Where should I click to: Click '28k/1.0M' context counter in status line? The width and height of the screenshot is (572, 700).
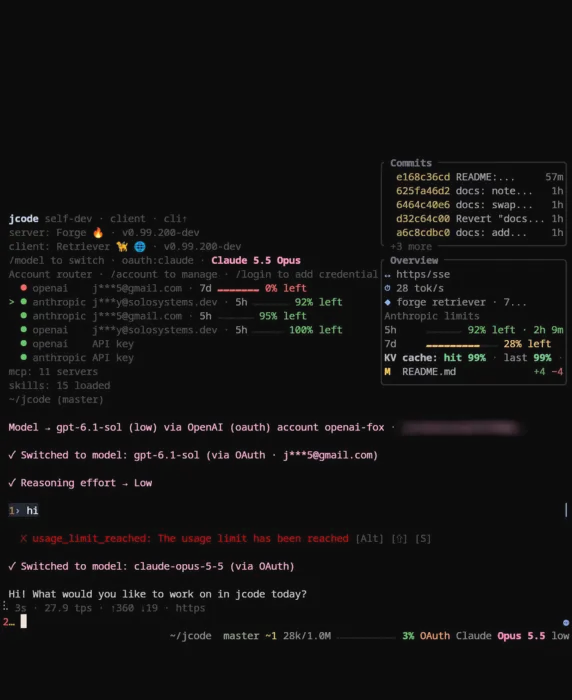[307, 636]
